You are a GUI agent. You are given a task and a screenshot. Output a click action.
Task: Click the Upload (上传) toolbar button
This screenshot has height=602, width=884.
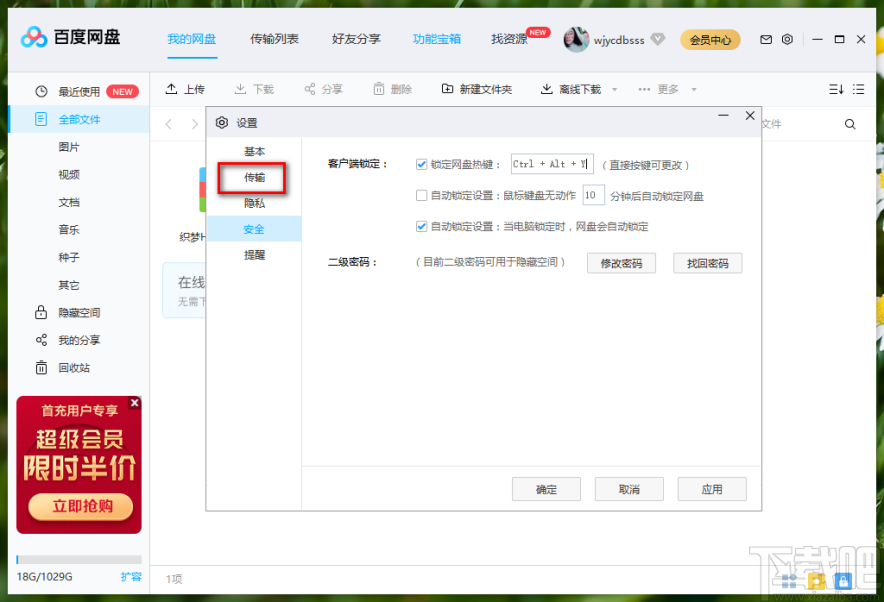click(185, 89)
